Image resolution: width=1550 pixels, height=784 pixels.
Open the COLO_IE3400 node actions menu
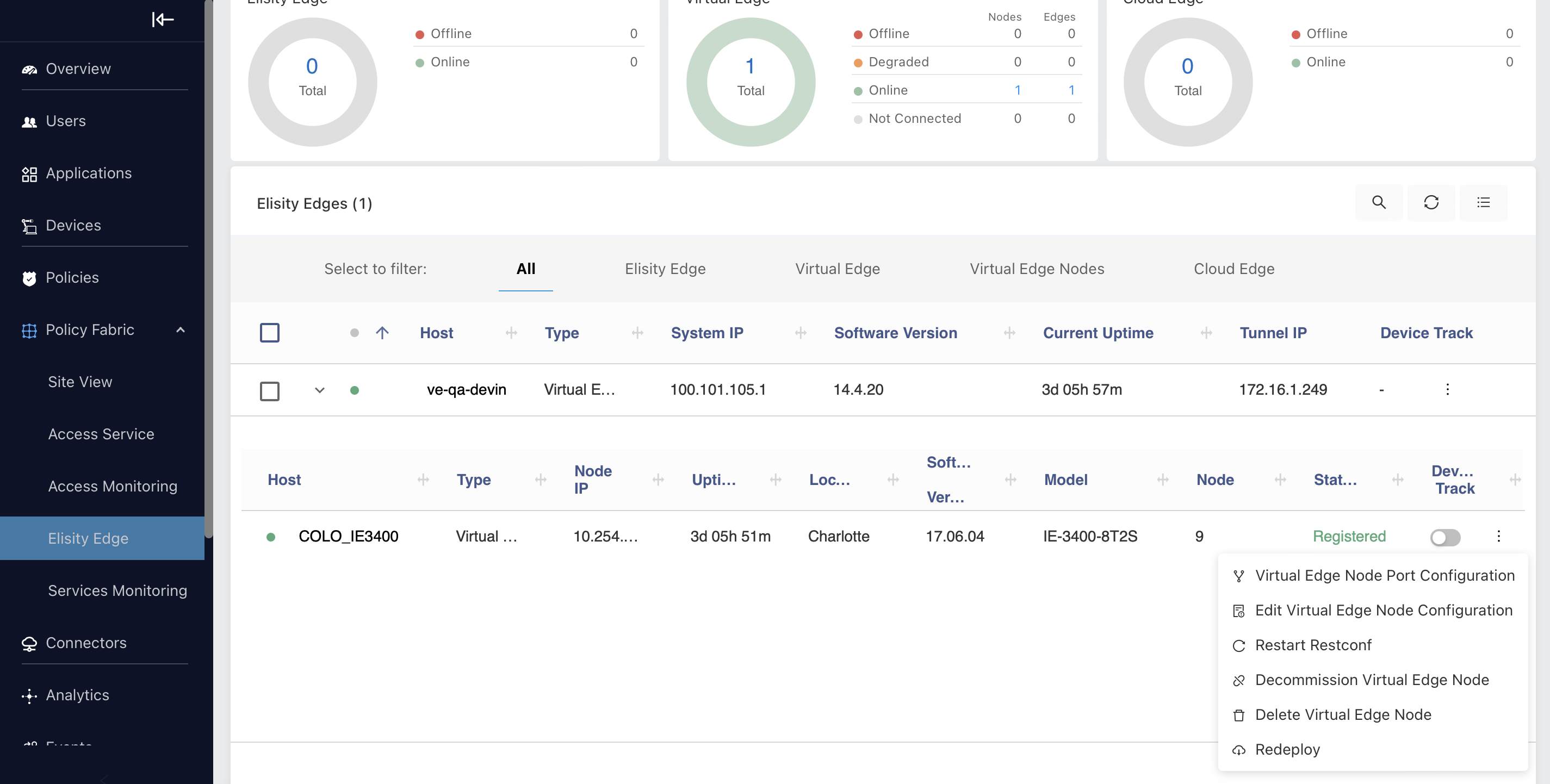tap(1499, 536)
